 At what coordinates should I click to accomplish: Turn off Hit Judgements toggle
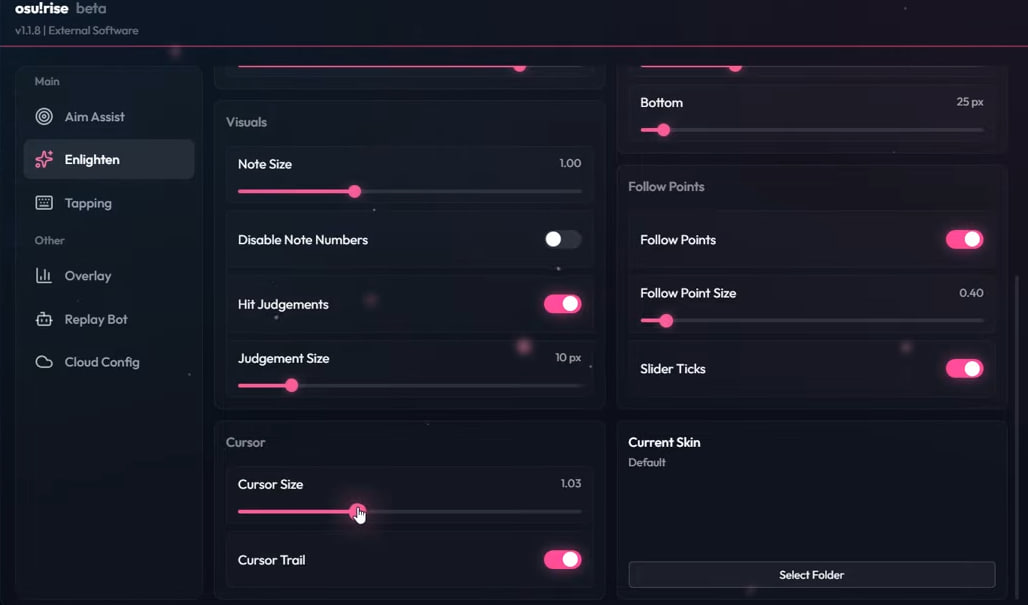coord(562,304)
